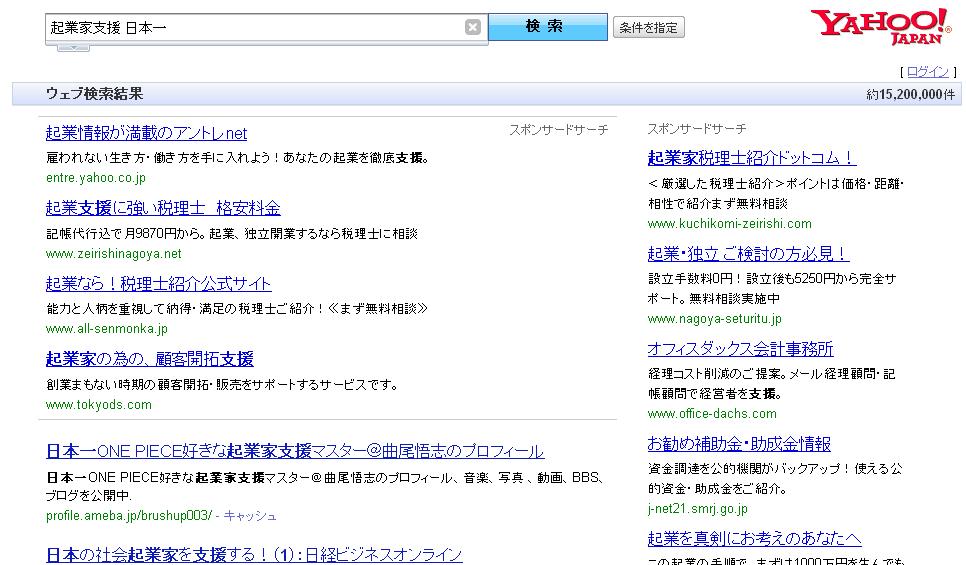
Task: Open the 起業・独立 ご検討の方必見！ link
Action: click(749, 253)
